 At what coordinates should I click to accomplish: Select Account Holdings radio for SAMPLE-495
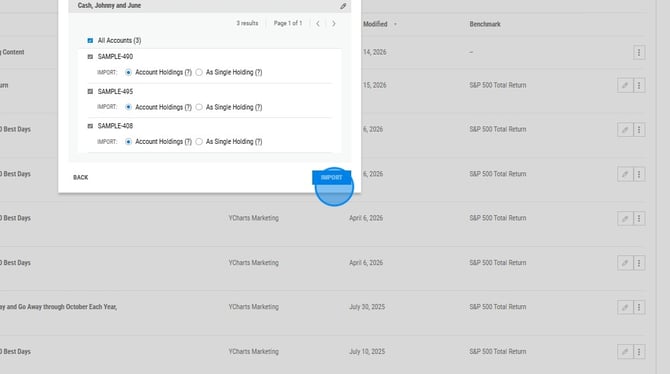tap(128, 107)
